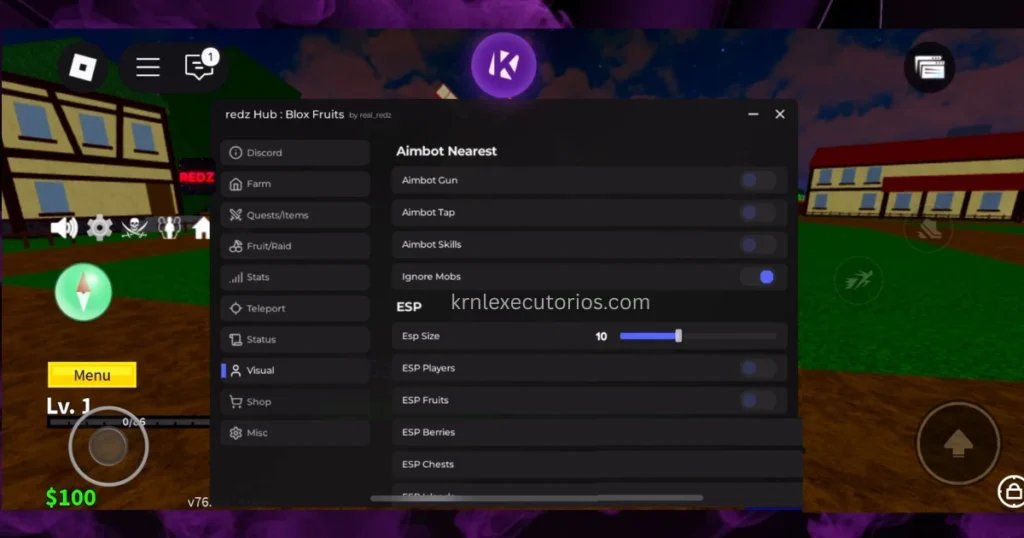Open the Shop tab

[x=295, y=402]
